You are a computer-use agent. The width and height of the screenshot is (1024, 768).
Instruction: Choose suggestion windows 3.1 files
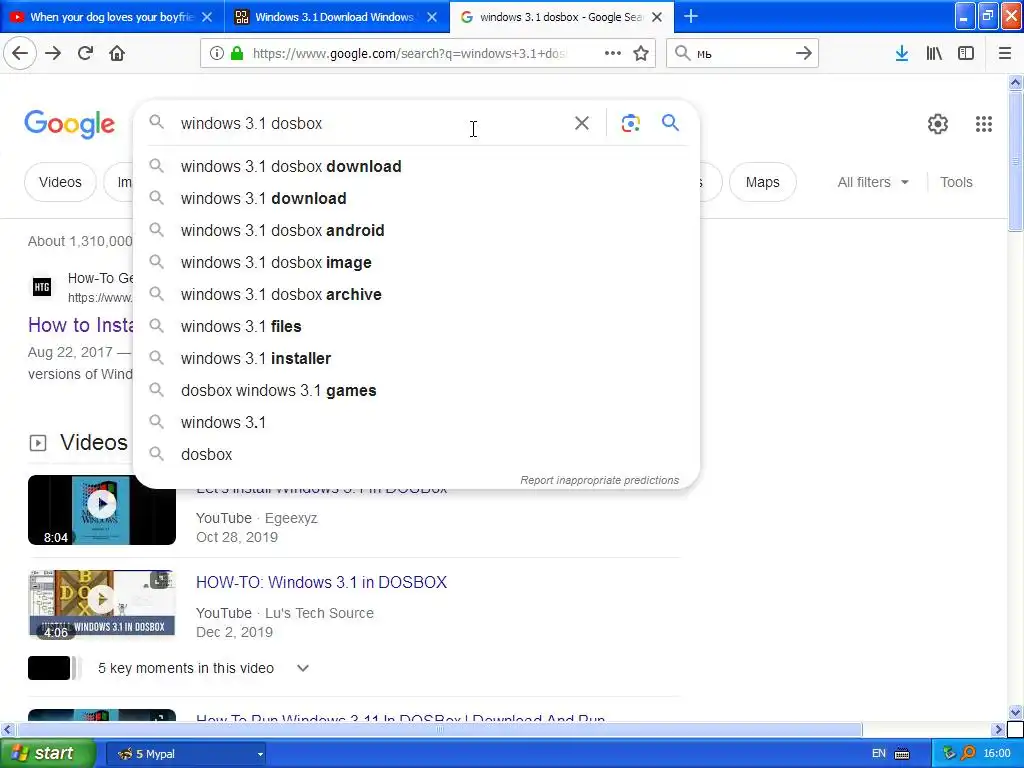416,327
